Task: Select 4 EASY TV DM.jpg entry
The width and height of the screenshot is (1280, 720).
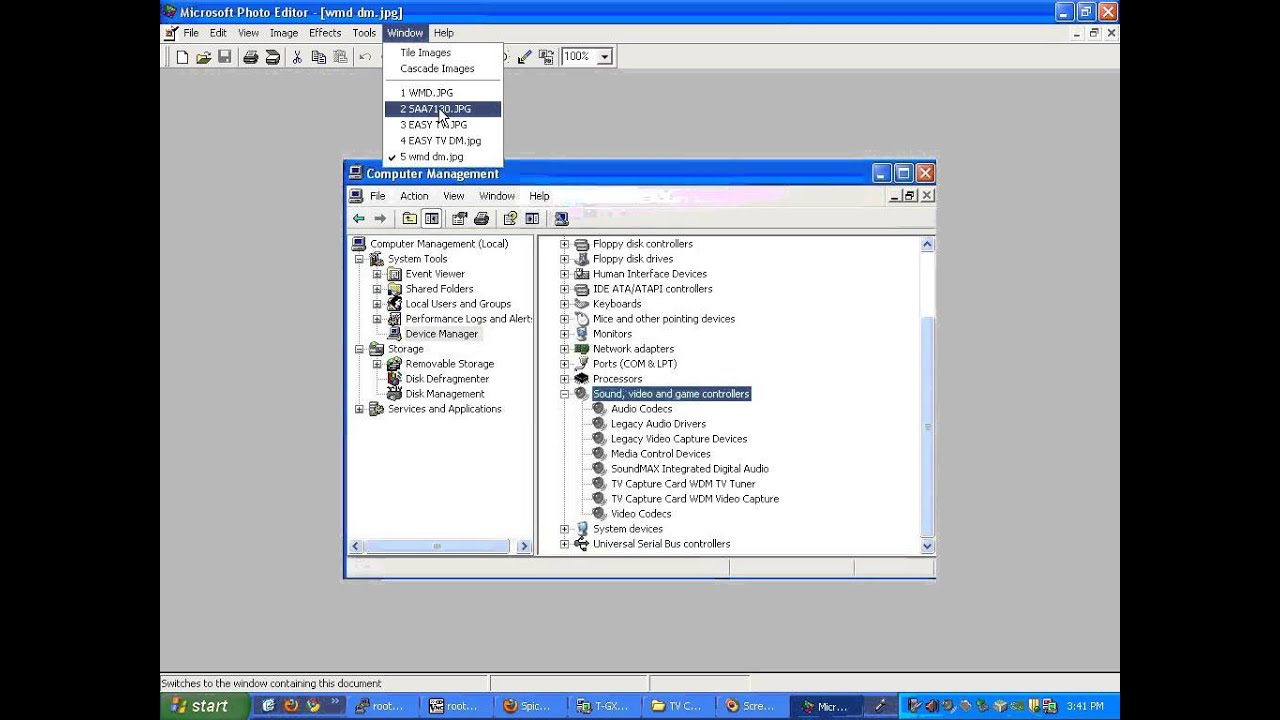Action: pos(443,141)
